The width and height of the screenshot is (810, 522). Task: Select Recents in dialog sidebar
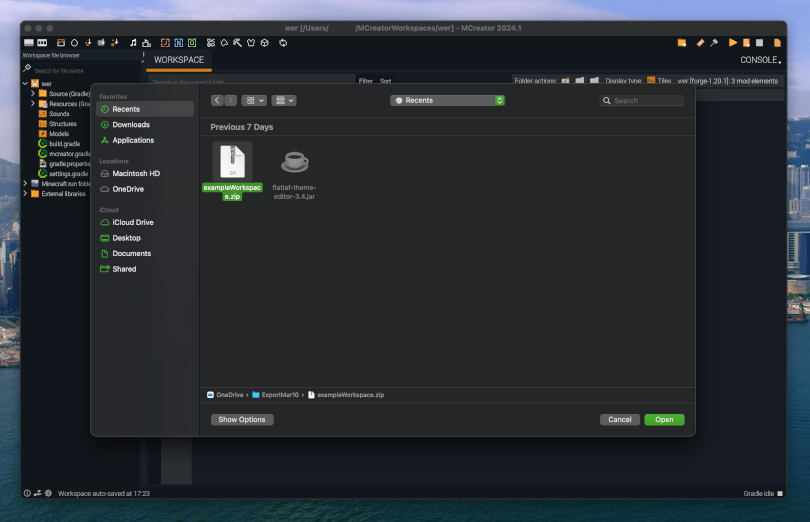coord(145,109)
